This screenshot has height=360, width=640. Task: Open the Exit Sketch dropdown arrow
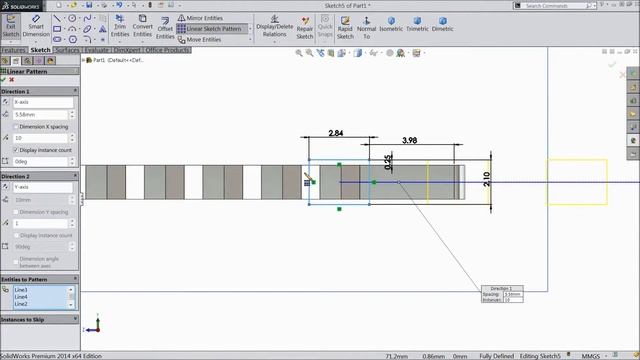[x=11, y=42]
